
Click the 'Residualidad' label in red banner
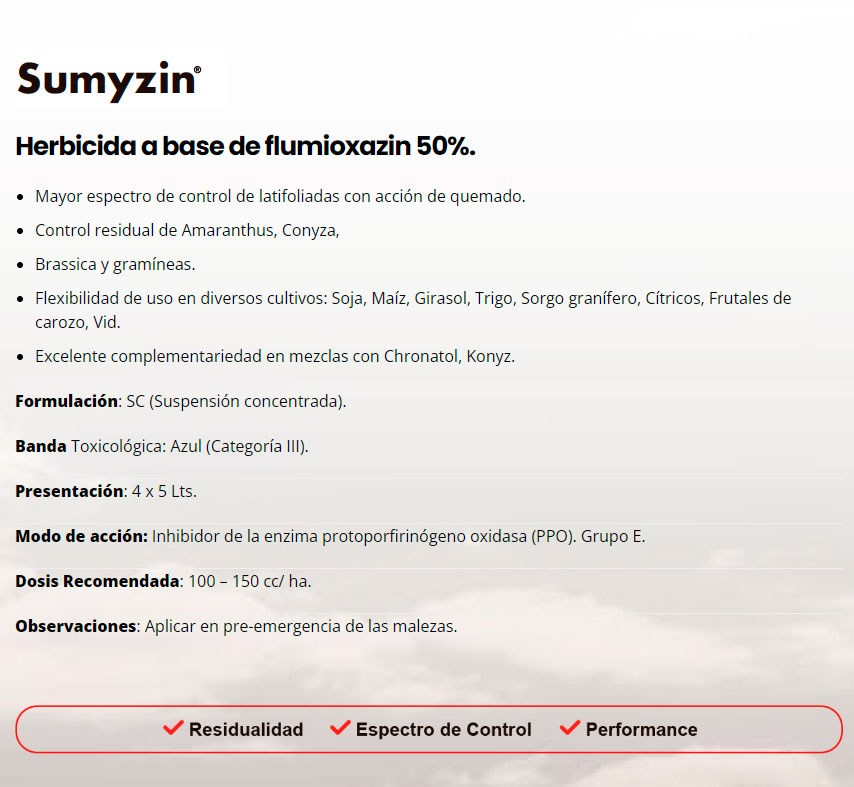246,729
